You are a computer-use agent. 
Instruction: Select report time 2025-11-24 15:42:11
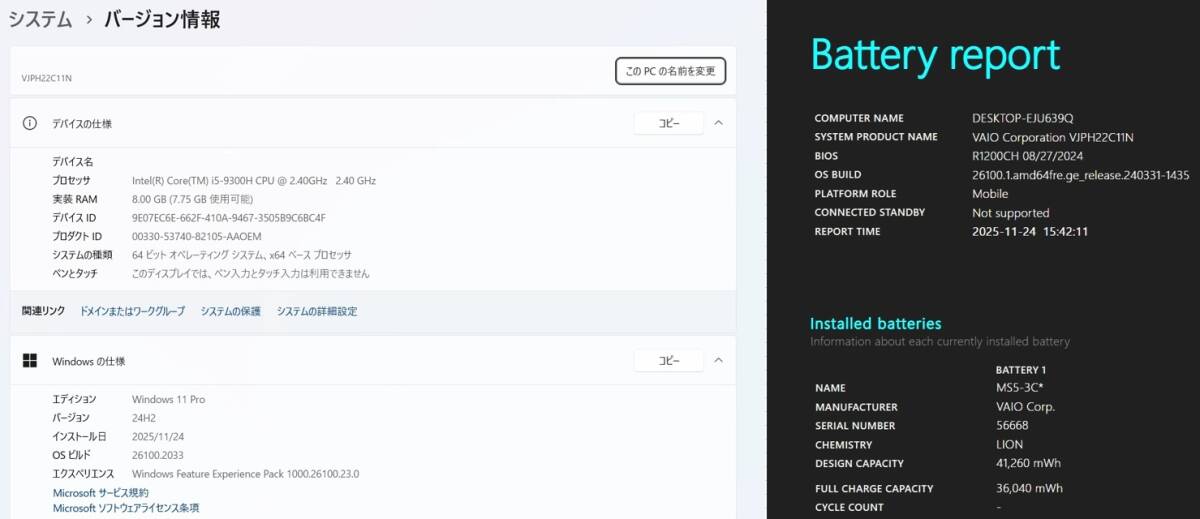coord(1030,232)
